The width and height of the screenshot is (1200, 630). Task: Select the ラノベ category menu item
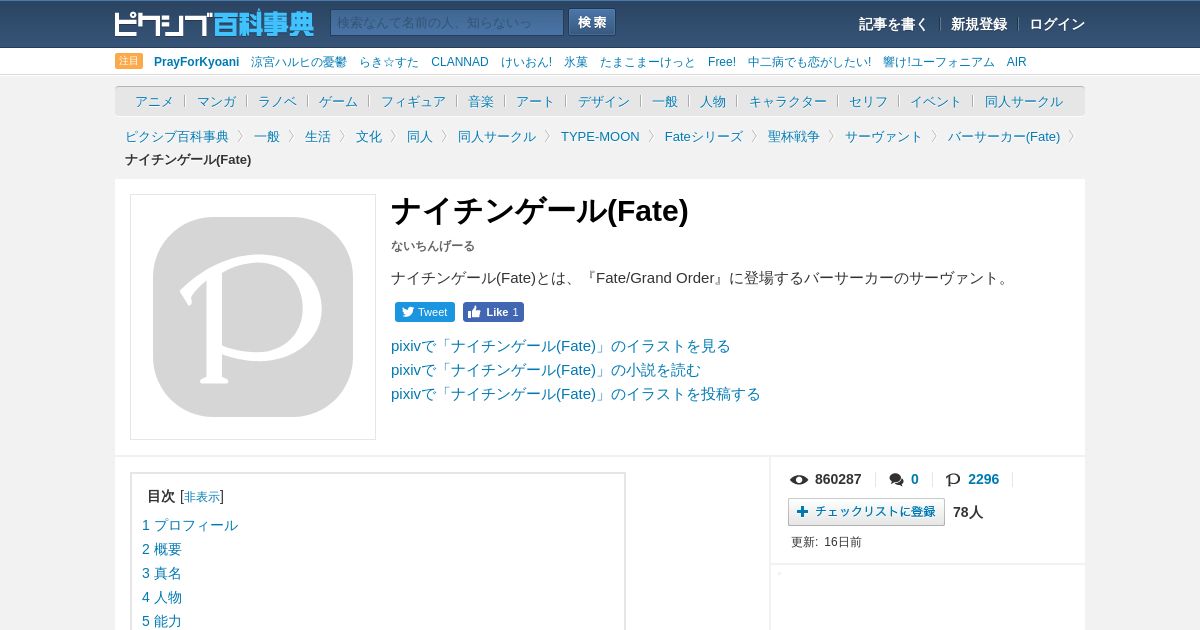pos(277,101)
